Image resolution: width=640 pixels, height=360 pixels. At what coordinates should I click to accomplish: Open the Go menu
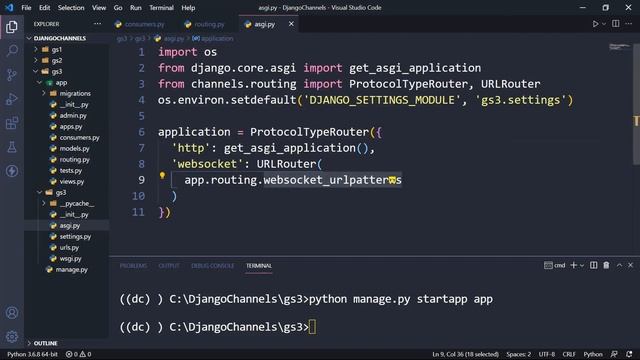[118, 8]
